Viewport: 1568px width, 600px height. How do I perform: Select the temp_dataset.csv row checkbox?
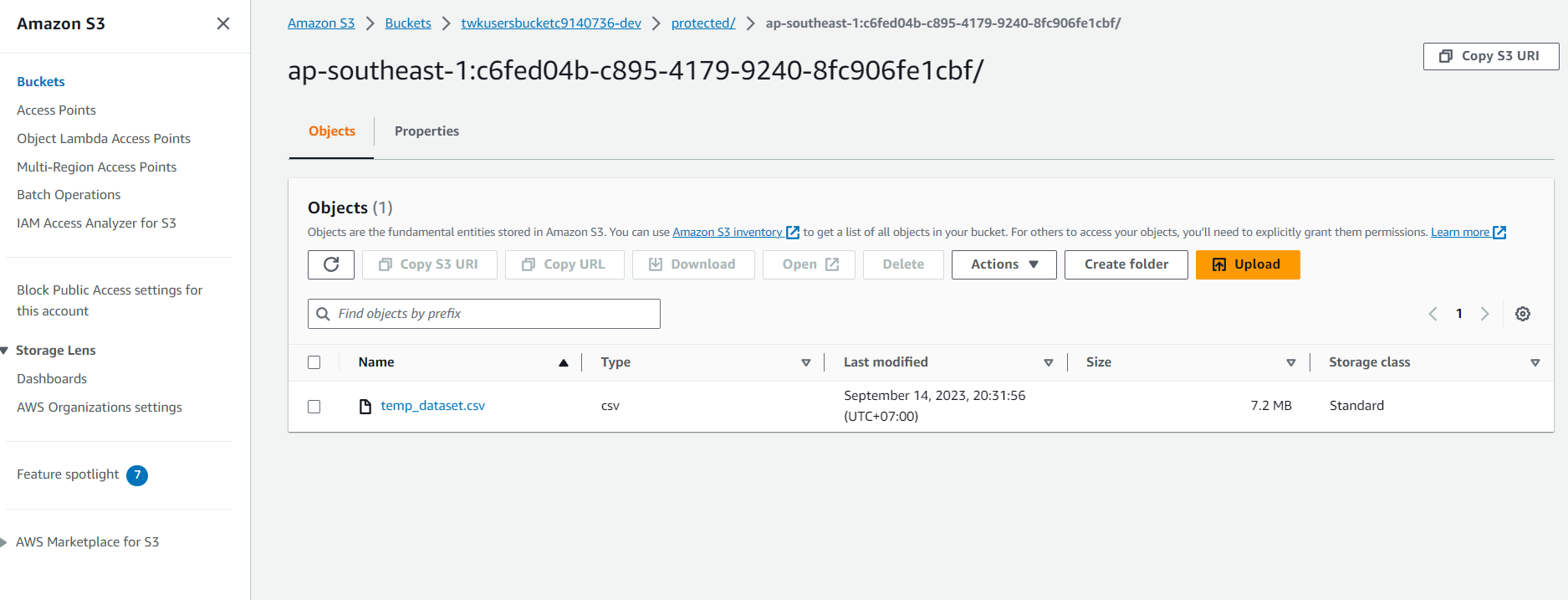[x=314, y=407]
